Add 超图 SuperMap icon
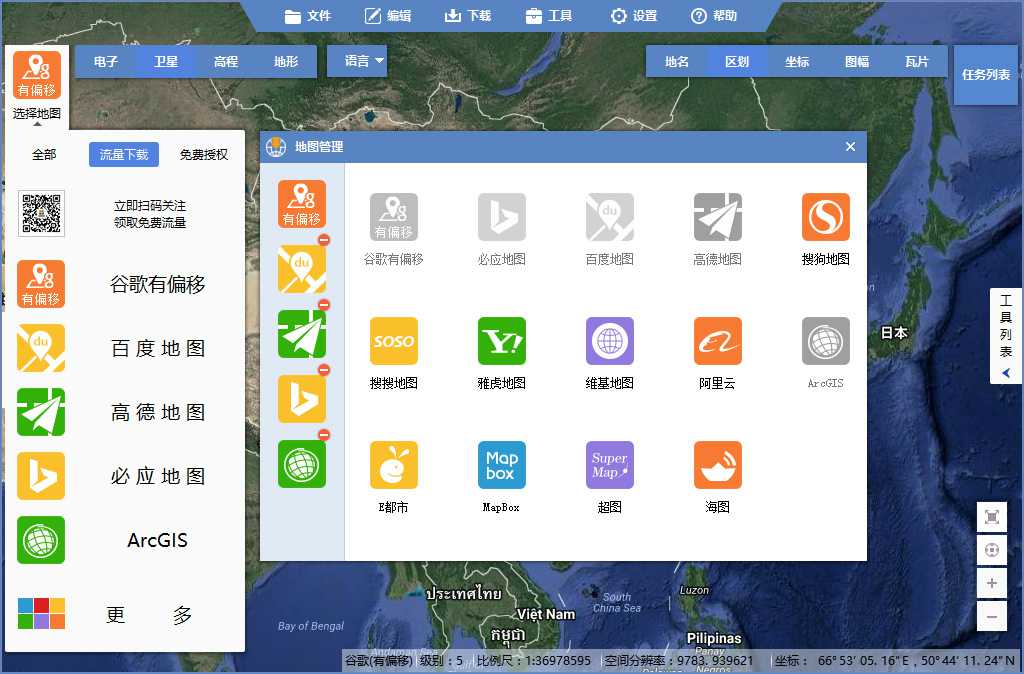Screen dimensions: 1024x674 (x=610, y=465)
